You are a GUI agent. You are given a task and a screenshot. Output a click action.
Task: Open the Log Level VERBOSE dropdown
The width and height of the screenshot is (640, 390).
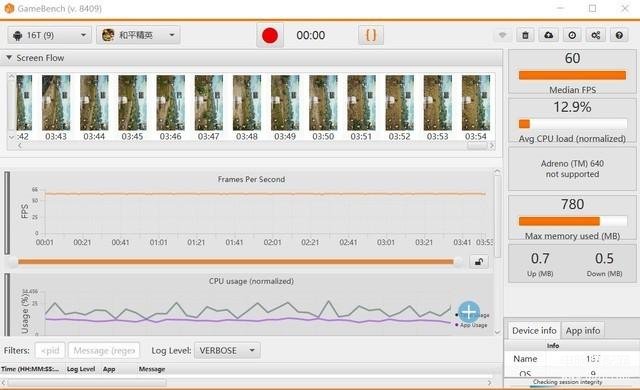click(x=227, y=350)
